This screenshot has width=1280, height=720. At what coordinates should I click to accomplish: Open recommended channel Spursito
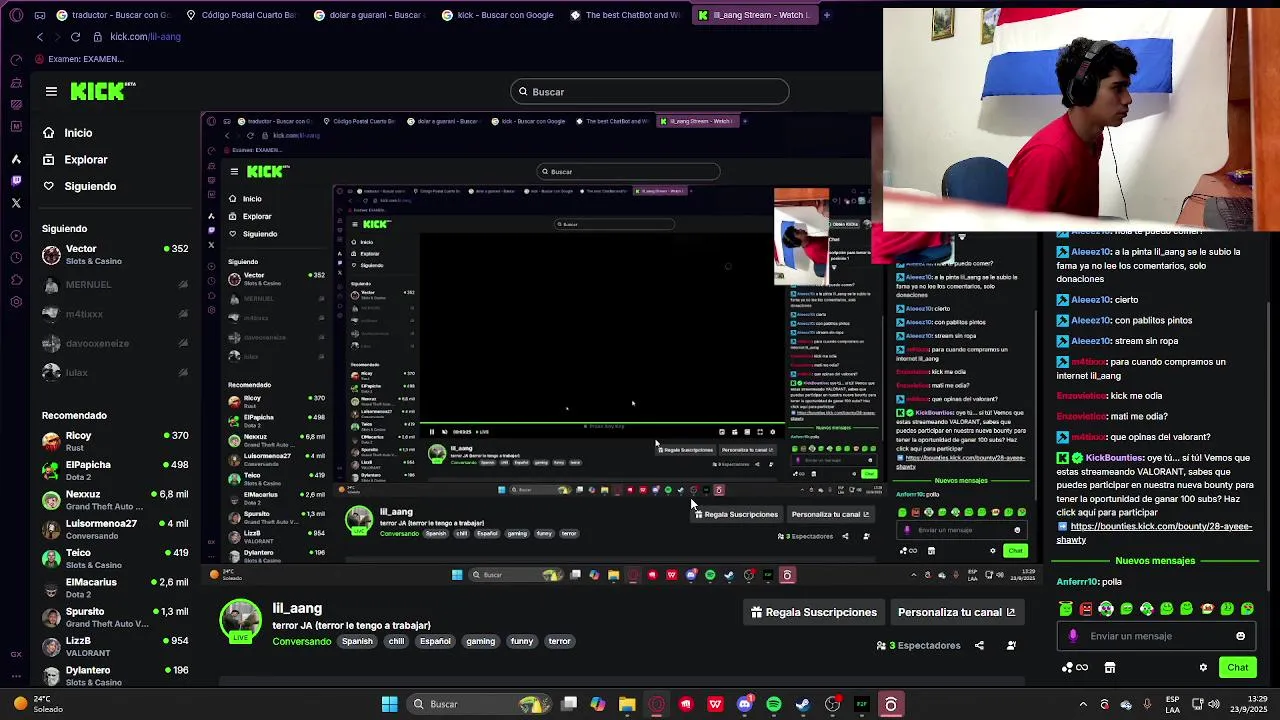pos(115,617)
